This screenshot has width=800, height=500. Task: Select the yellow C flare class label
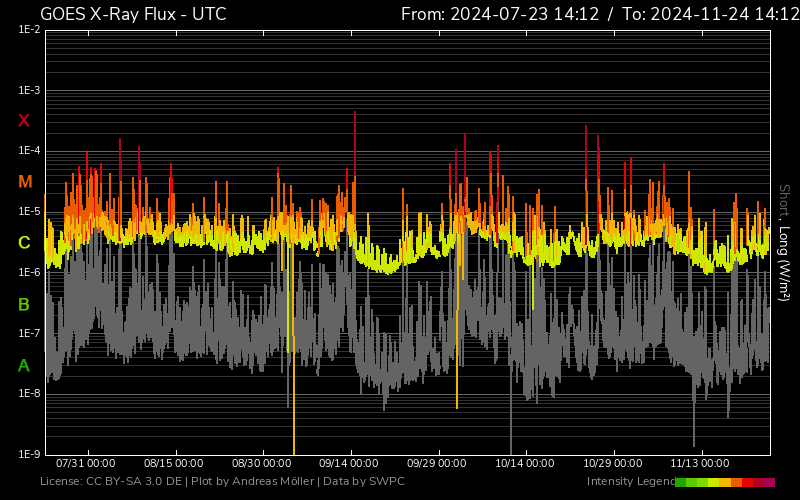(x=24, y=243)
